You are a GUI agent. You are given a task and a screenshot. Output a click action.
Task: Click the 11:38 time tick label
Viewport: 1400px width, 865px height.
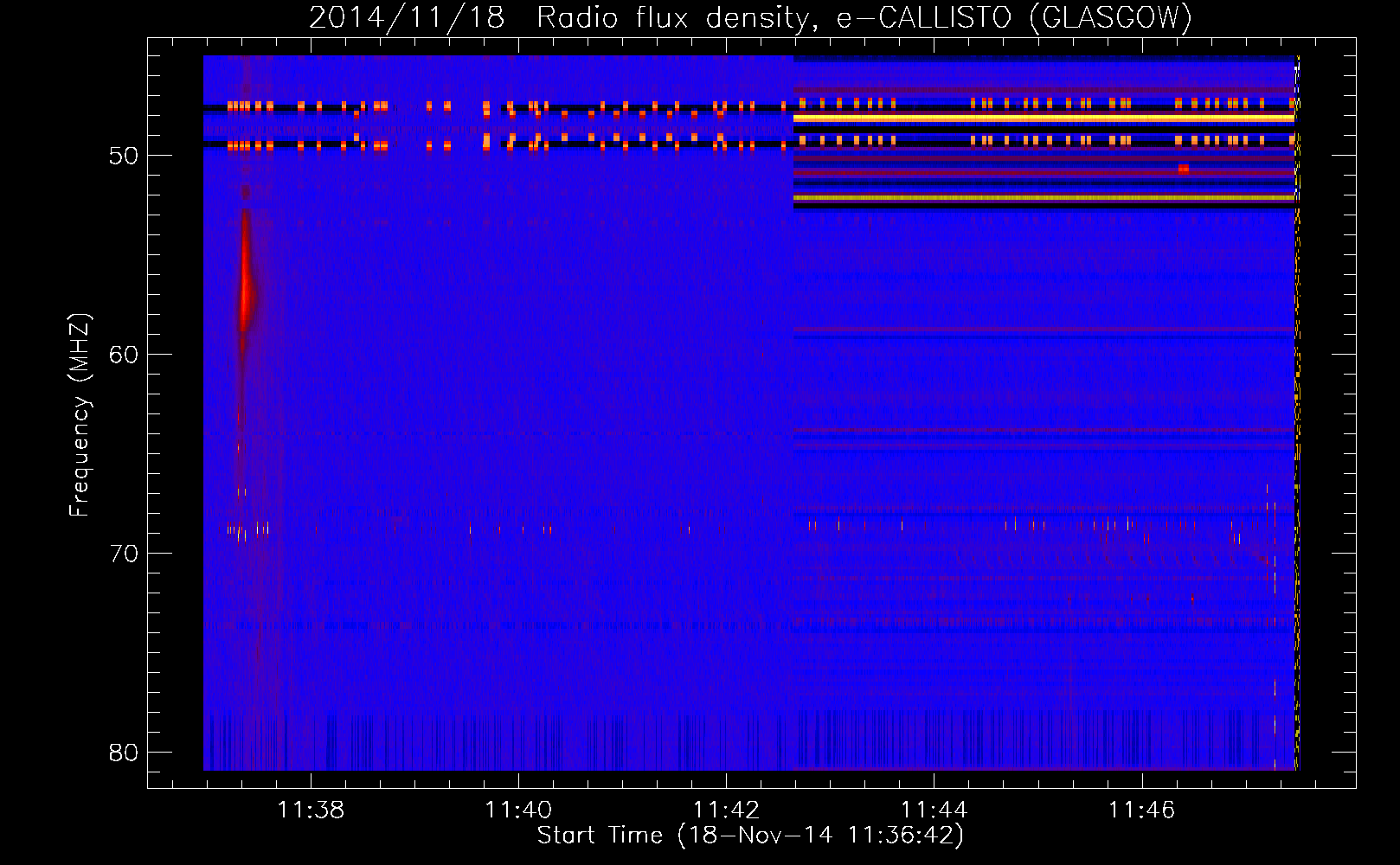click(311, 810)
